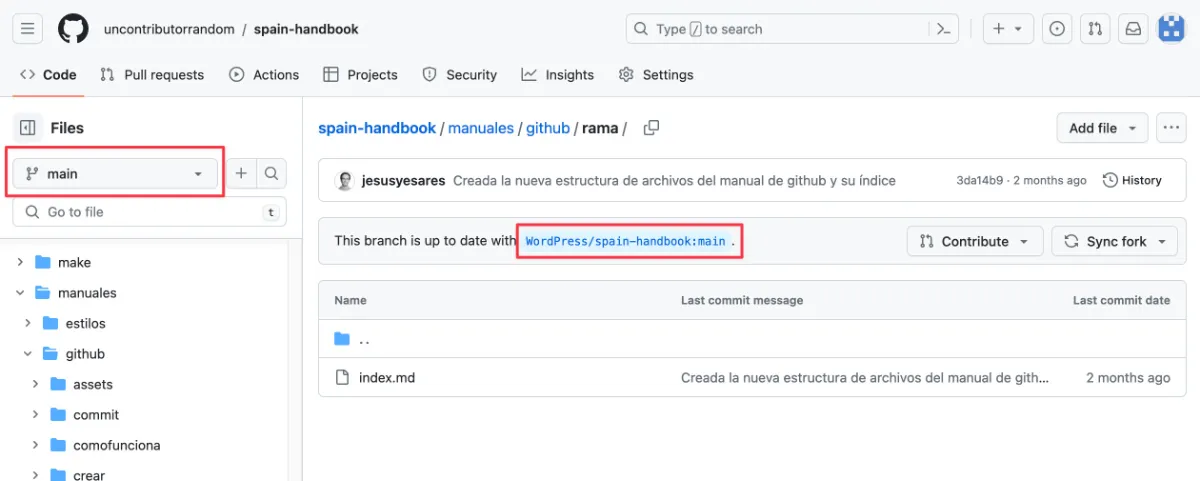Screen dimensions: 1200x481
Task: Click the estilos folder icon
Action: (50, 323)
